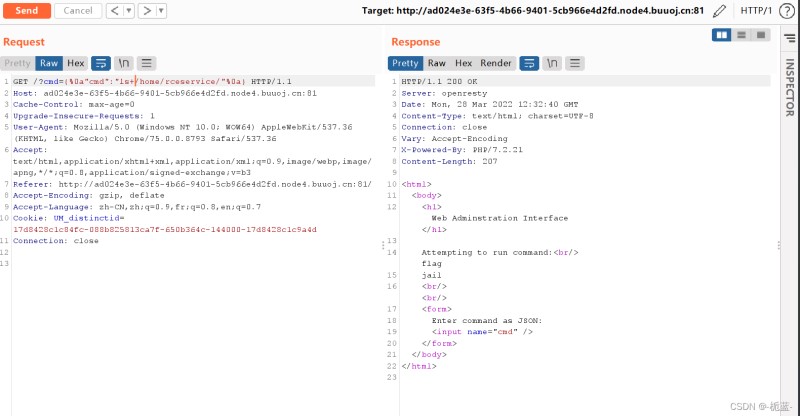Expand the forward history dropdown arrow
The height and width of the screenshot is (416, 800).
pyautogui.click(x=161, y=11)
